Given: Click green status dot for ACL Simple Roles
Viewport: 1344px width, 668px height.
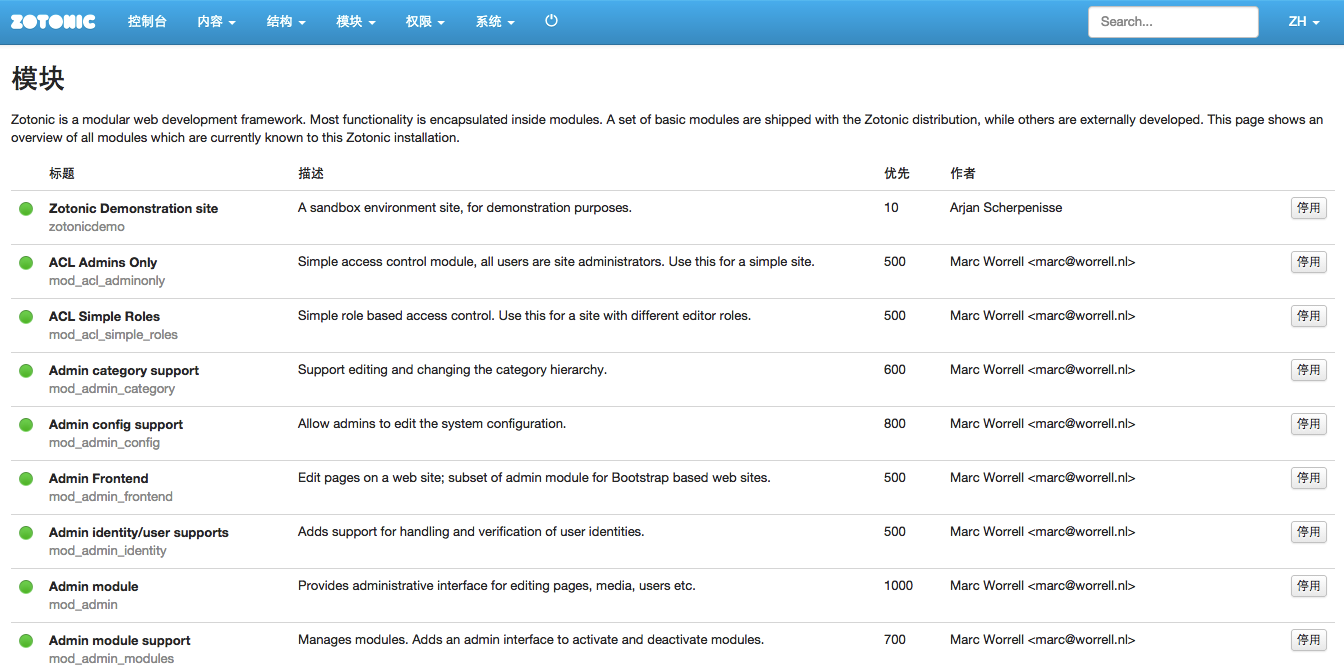Looking at the screenshot, I should [26, 317].
